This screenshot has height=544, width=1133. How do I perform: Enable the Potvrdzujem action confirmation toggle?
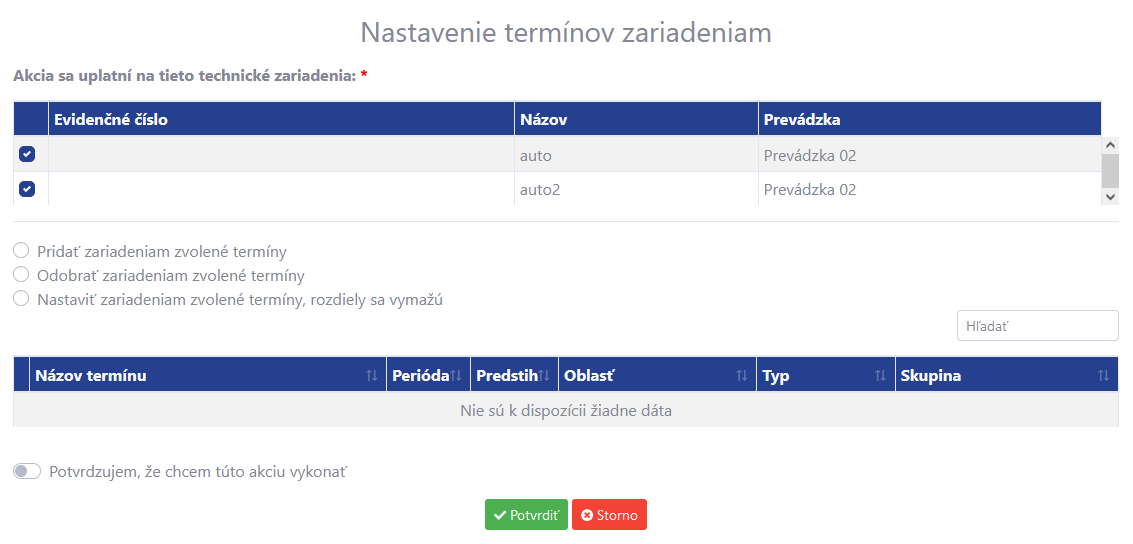pos(27,471)
